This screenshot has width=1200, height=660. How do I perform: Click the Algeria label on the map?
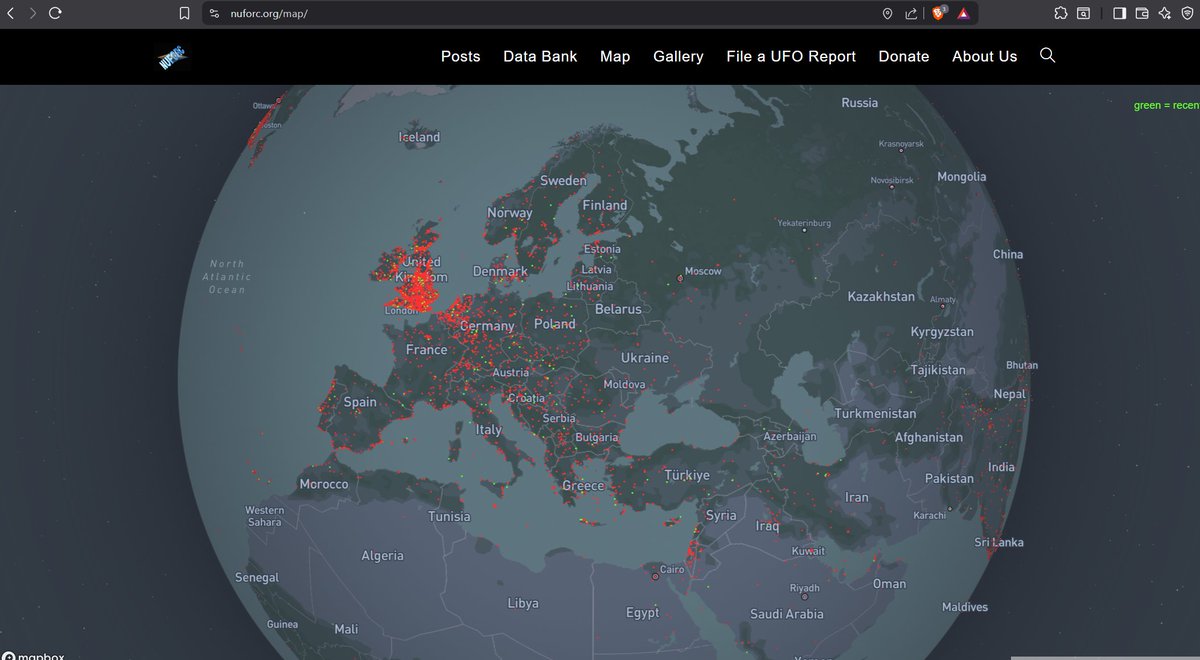(x=383, y=556)
